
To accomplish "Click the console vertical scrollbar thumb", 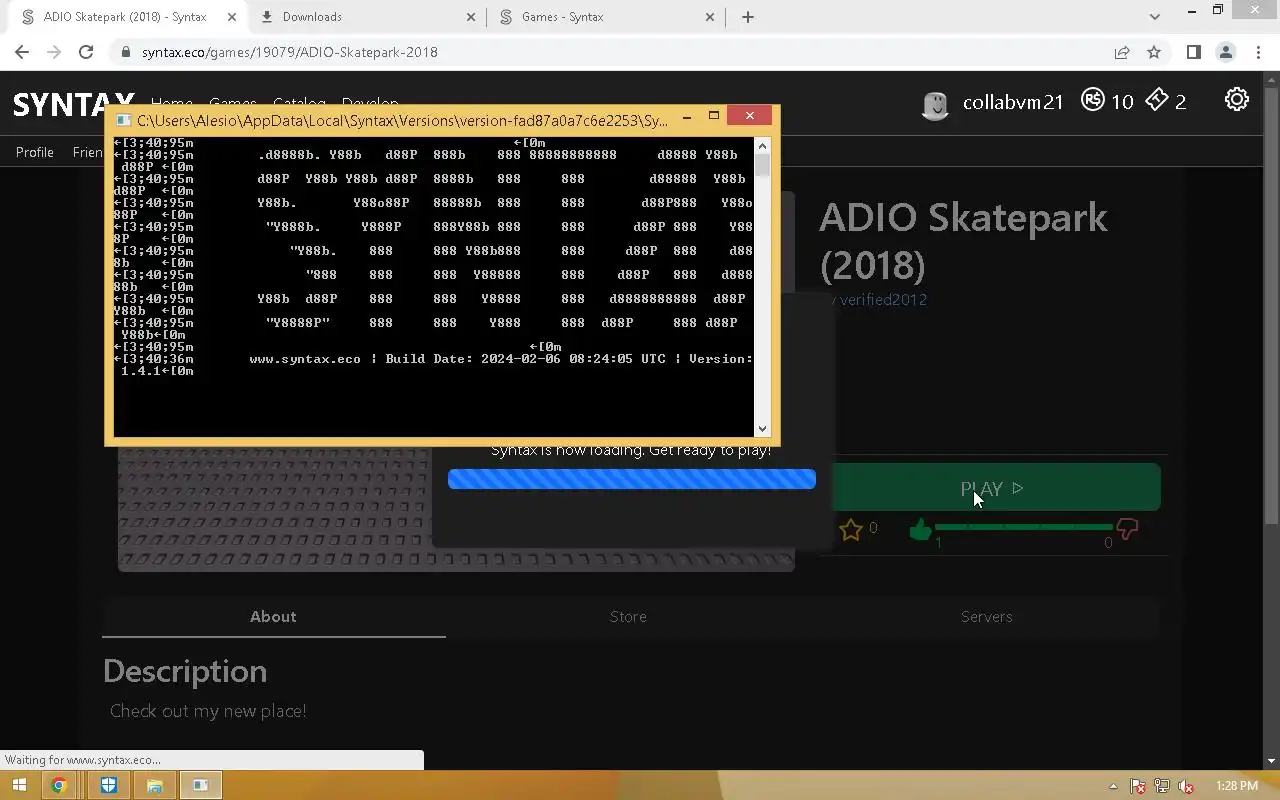I will [x=763, y=166].
